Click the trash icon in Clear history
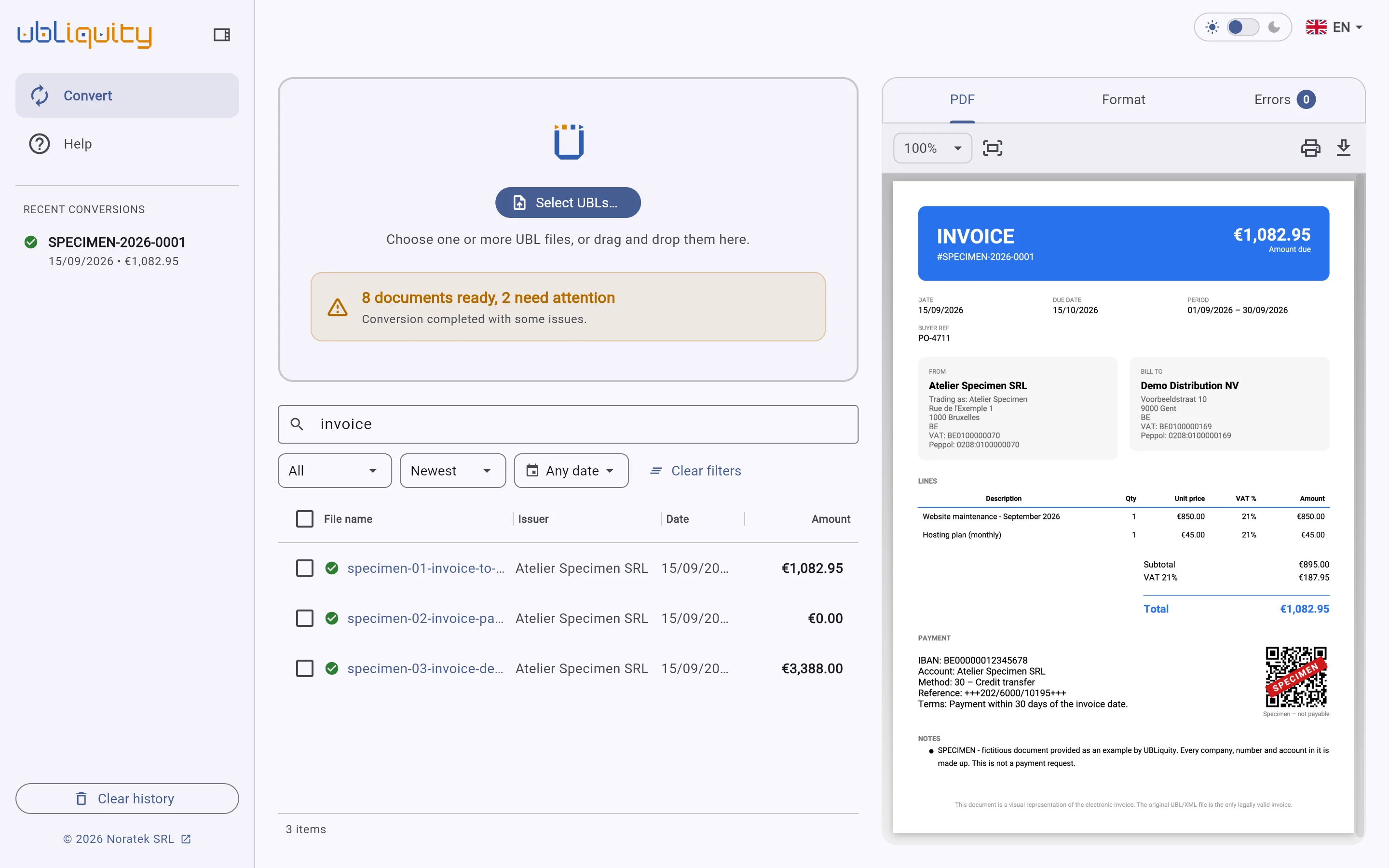Image resolution: width=1389 pixels, height=868 pixels. [x=82, y=799]
